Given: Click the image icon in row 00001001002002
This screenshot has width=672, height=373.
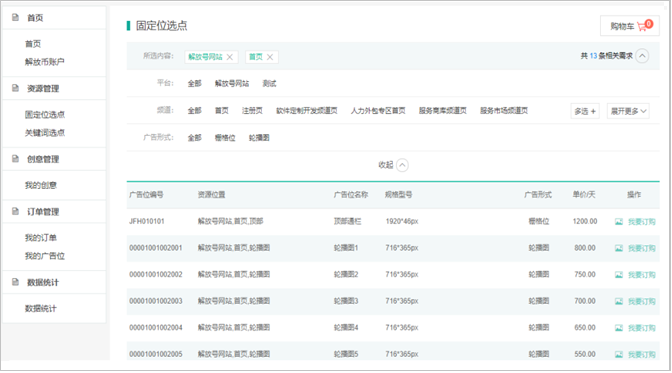Looking at the screenshot, I should click(x=619, y=275).
